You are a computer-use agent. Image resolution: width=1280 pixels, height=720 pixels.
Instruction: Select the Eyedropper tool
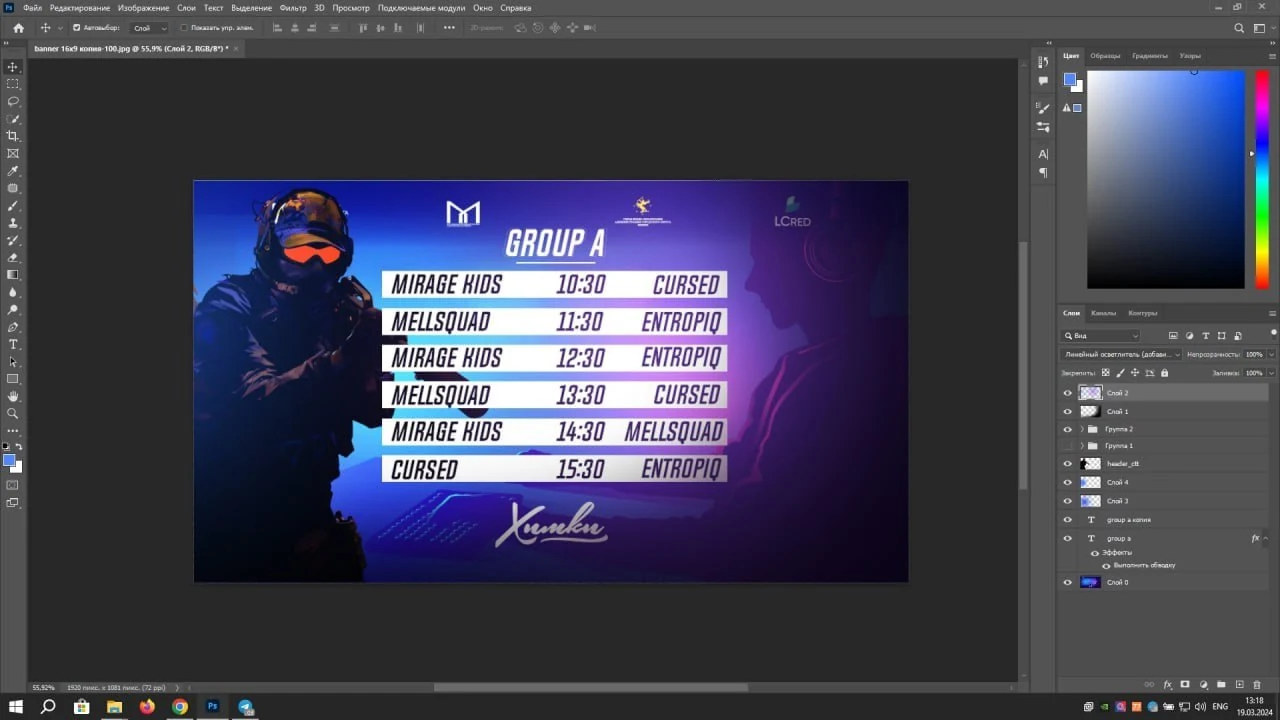tap(13, 171)
